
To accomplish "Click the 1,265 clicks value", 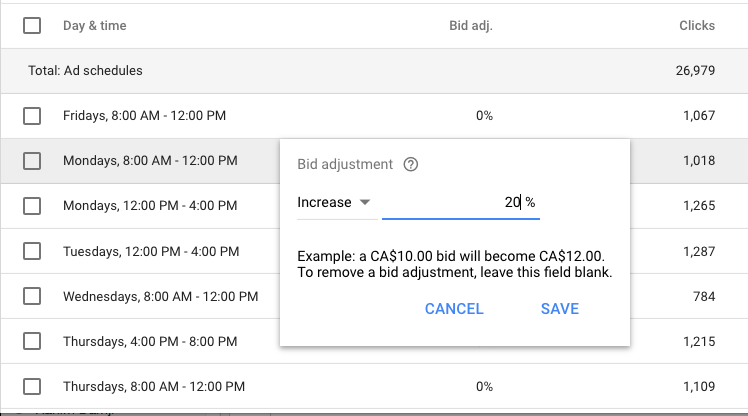I will point(699,206).
